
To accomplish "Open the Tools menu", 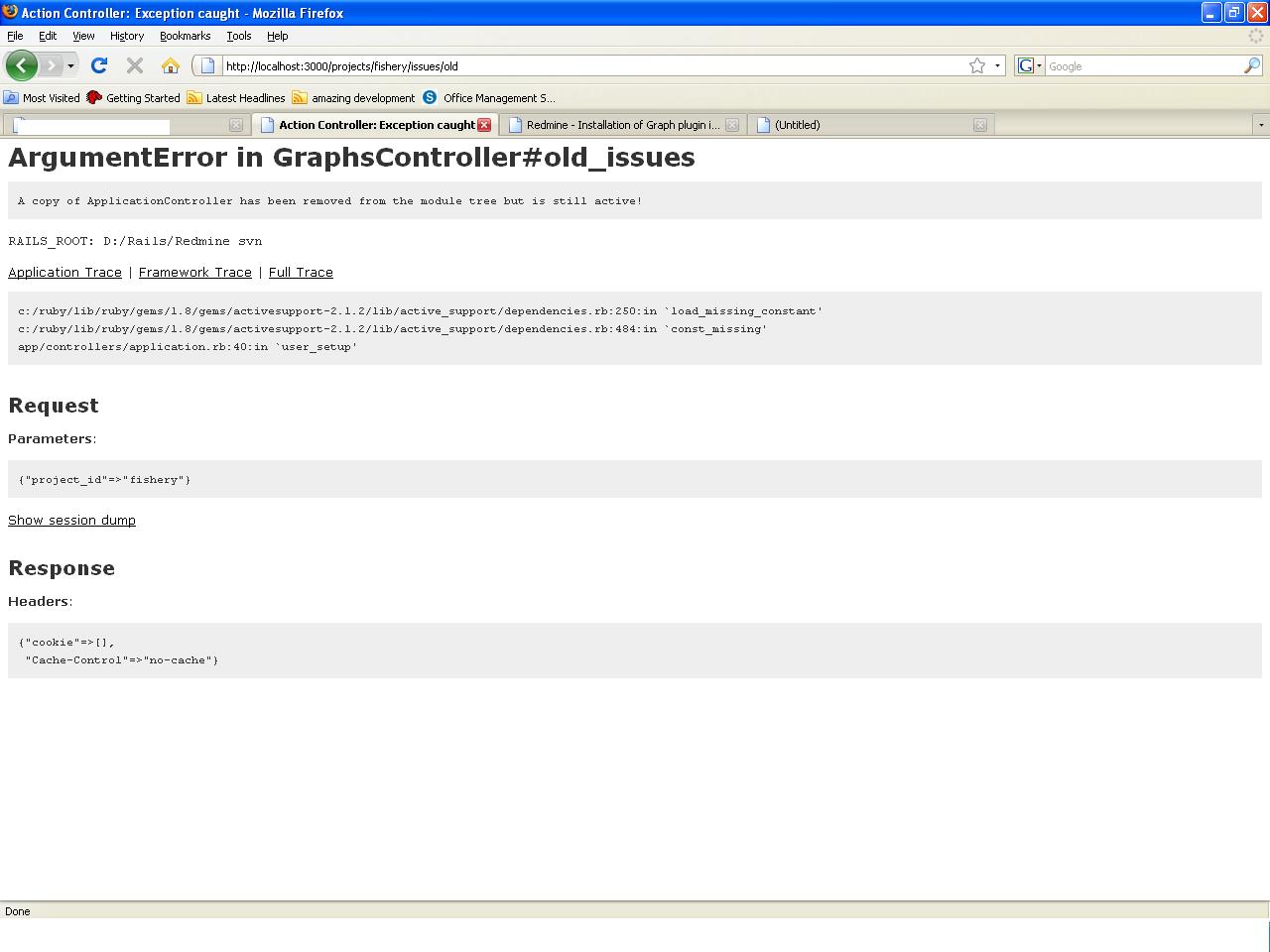I will click(238, 36).
